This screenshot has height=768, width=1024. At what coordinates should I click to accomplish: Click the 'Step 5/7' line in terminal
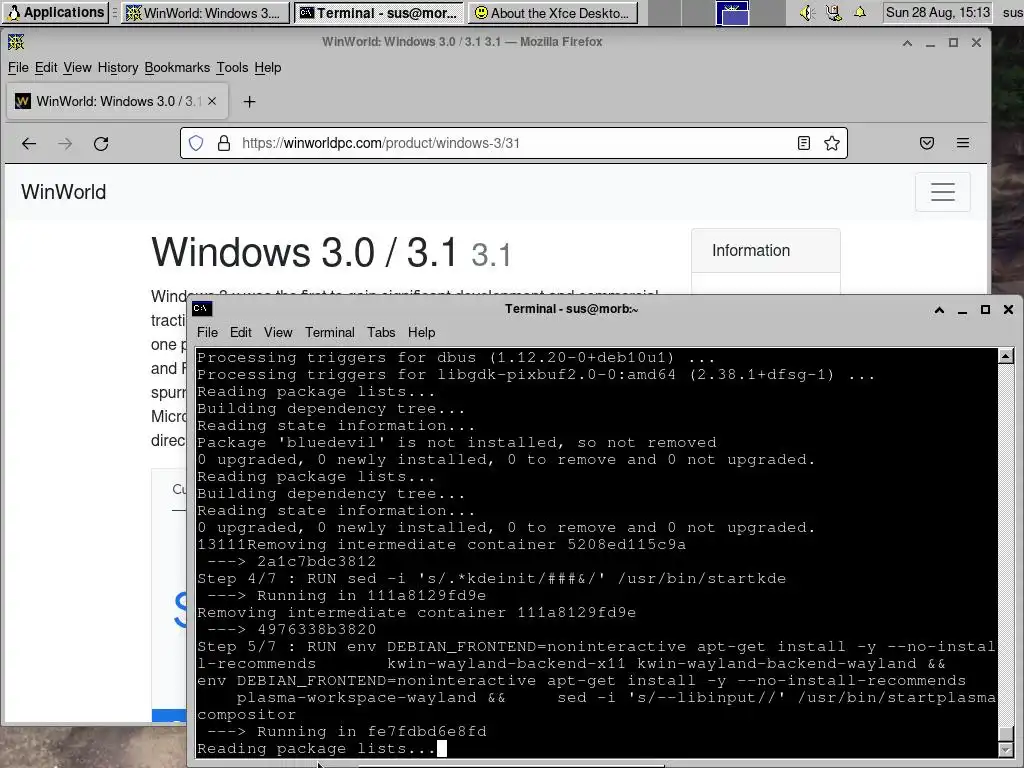[596, 647]
